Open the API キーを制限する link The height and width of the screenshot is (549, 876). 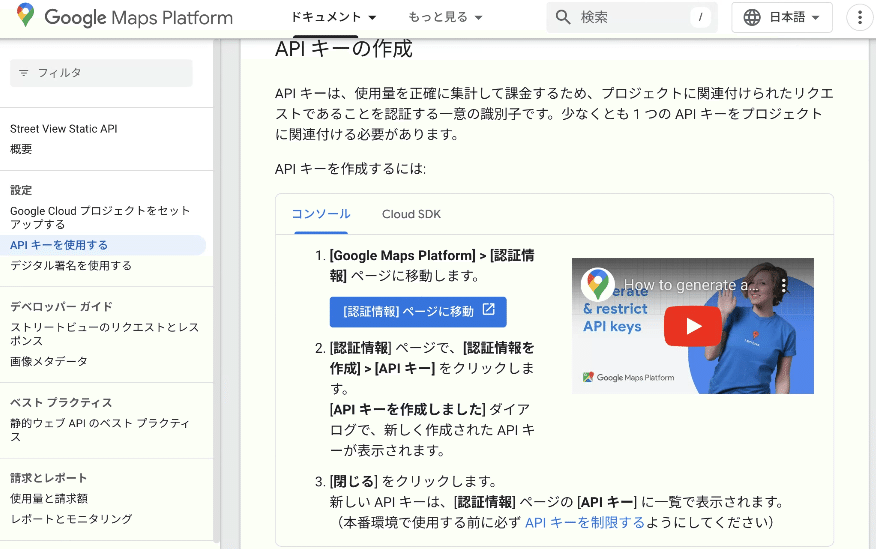tap(584, 522)
